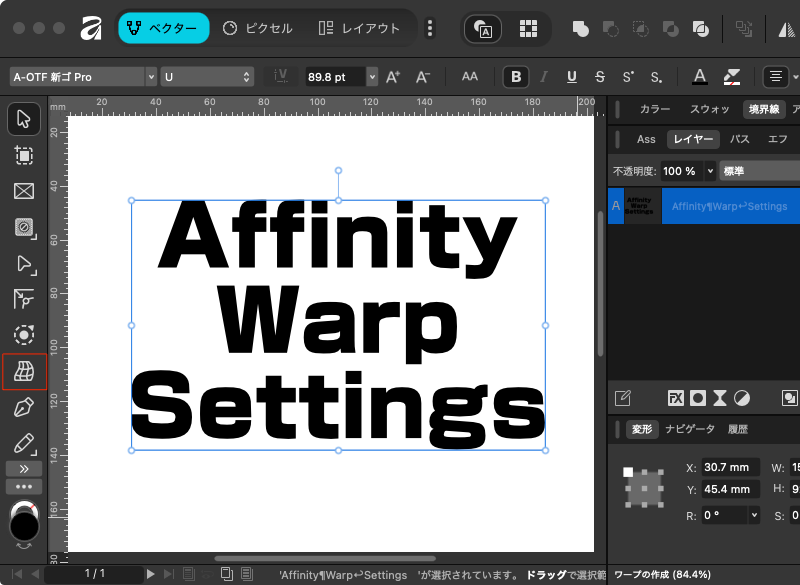Switch to the ピクセル studio tab
This screenshot has width=800, height=585.
point(259,28)
